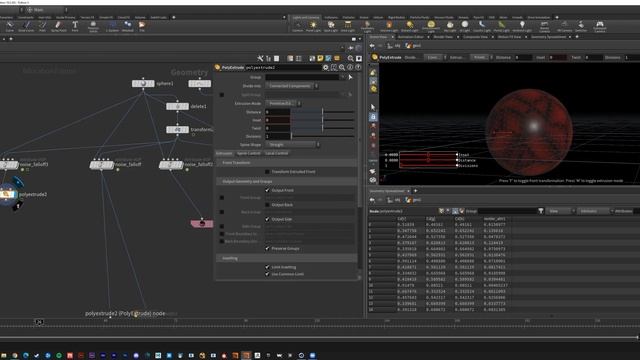Add a new pane tab beside the lower Geometry Spreadsheet tab

pyautogui.click(x=416, y=191)
